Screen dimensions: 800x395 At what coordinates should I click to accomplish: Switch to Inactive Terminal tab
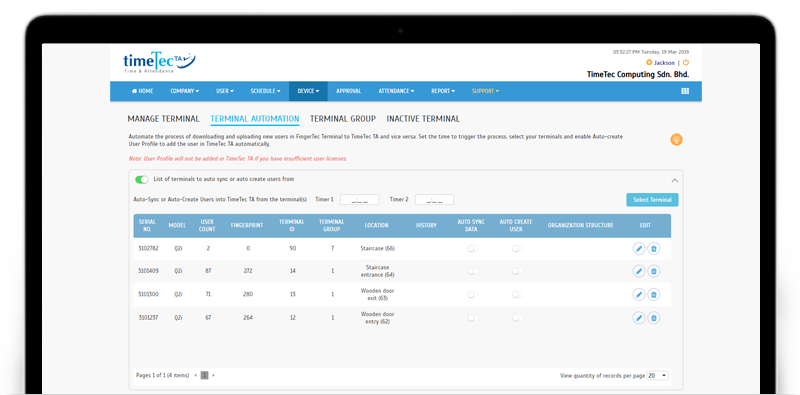coord(423,119)
